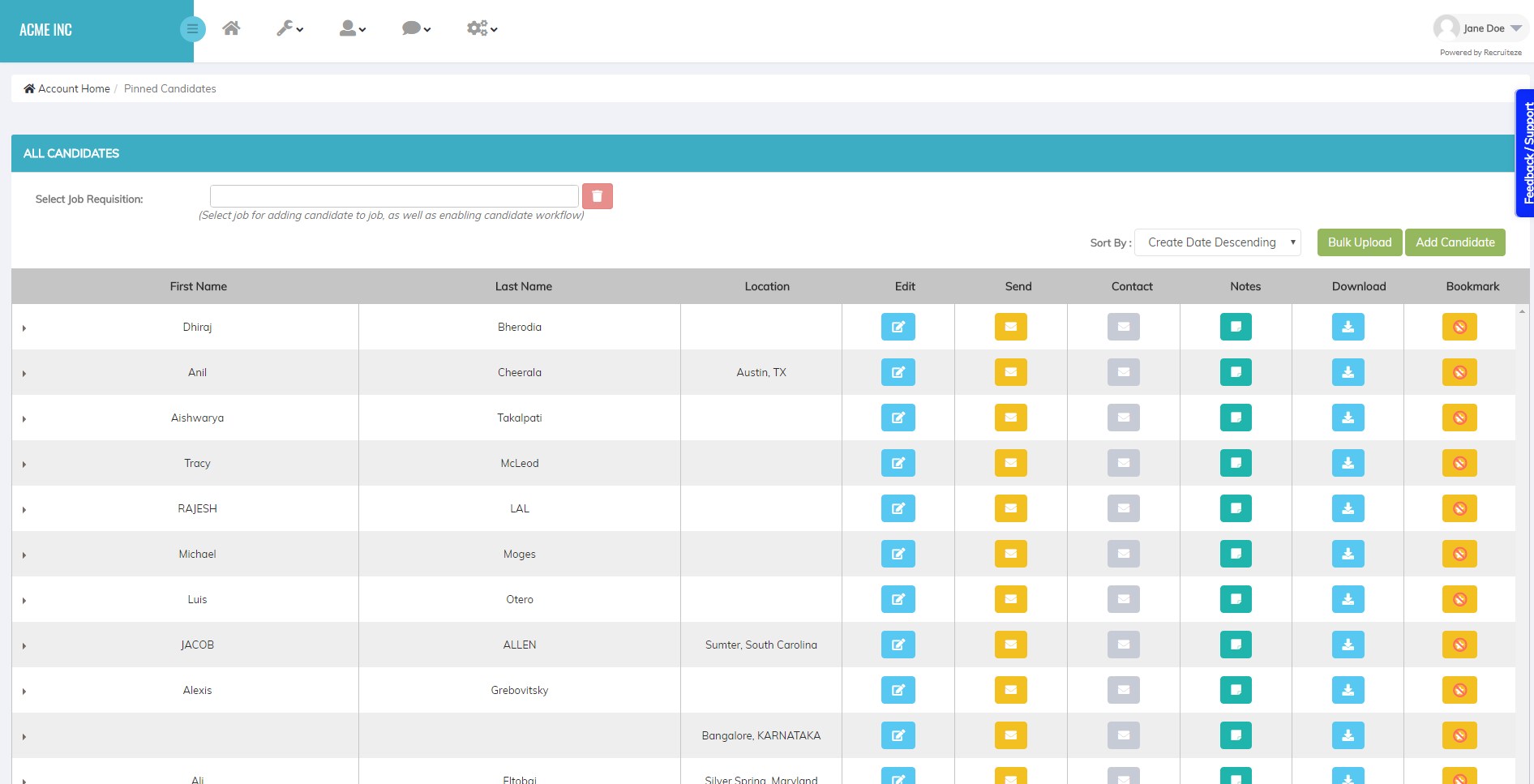Viewport: 1534px width, 784px height.
Task: Click the Bulk Upload button
Action: 1359,242
